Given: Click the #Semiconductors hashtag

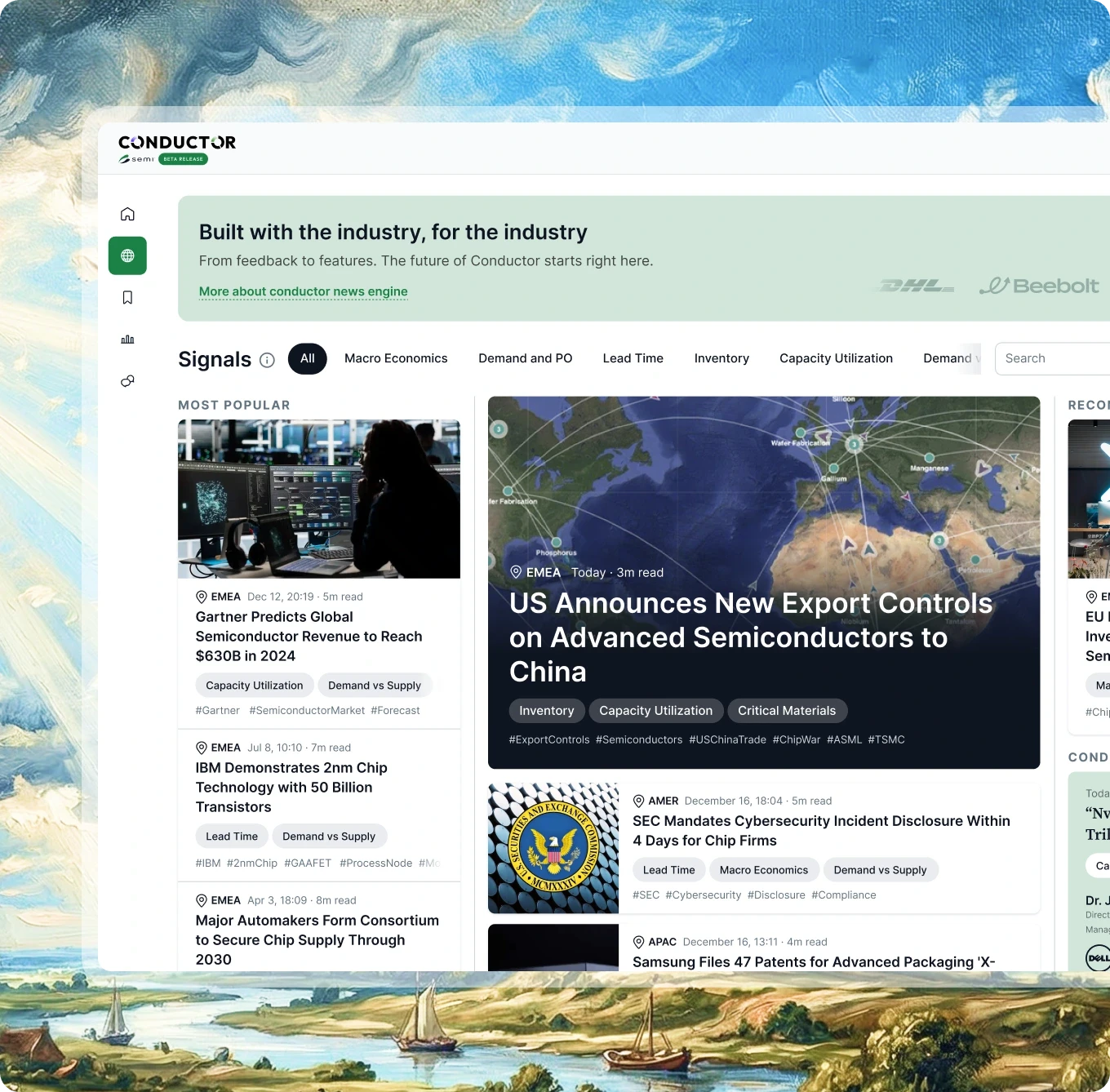Looking at the screenshot, I should click(639, 740).
